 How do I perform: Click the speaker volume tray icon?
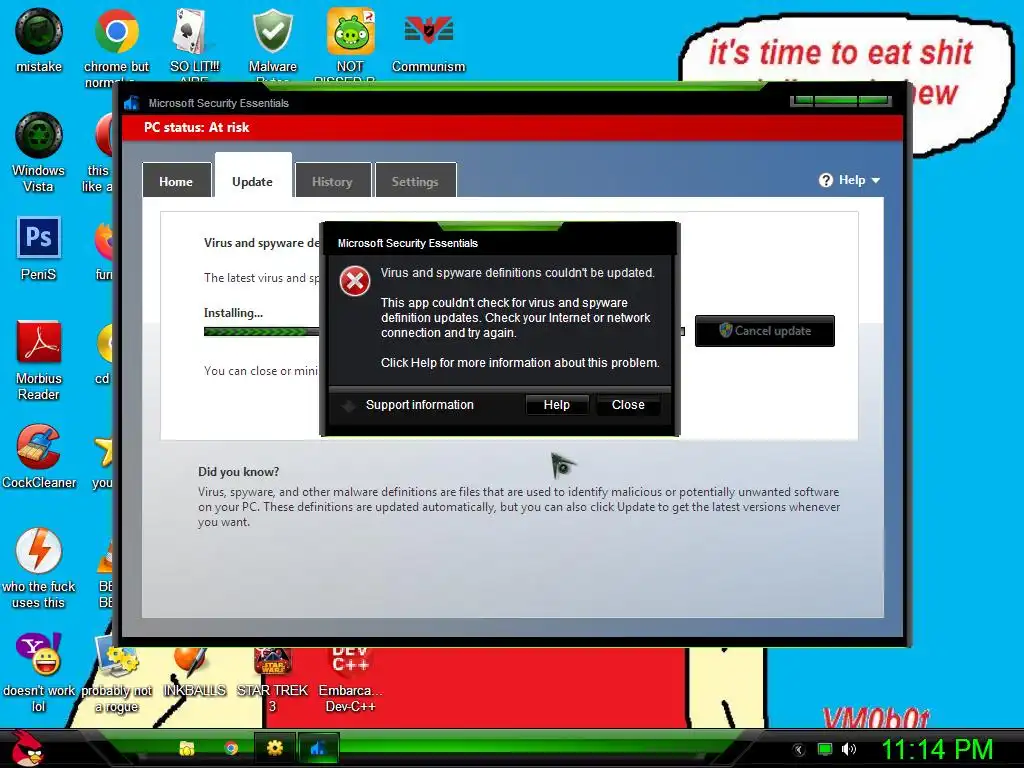[849, 749]
